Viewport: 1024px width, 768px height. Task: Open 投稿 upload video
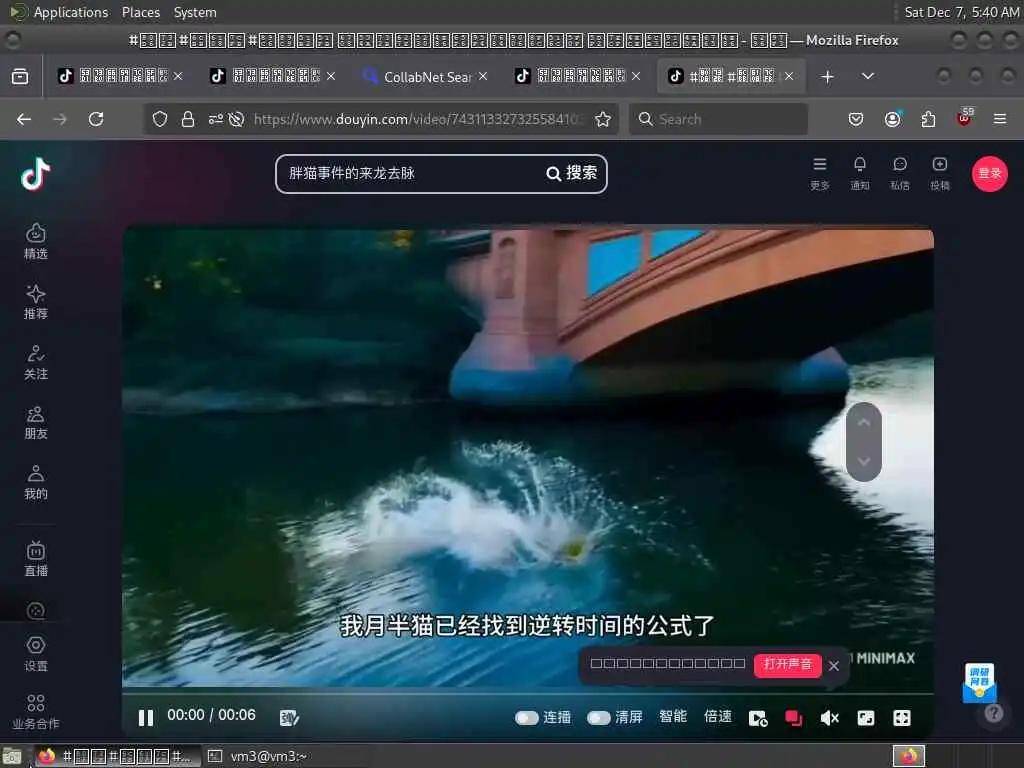coord(940,174)
